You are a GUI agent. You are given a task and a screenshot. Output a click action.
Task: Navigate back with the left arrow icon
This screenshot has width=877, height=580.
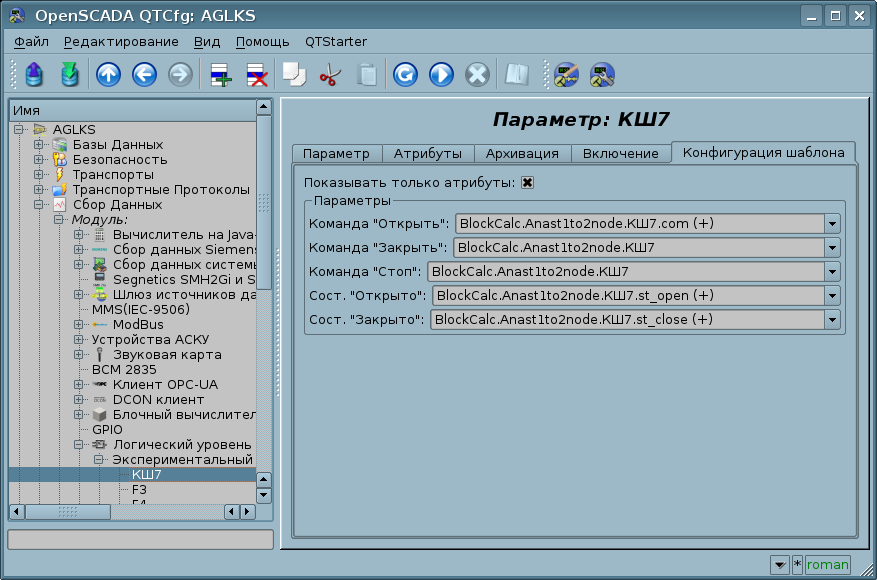144,75
